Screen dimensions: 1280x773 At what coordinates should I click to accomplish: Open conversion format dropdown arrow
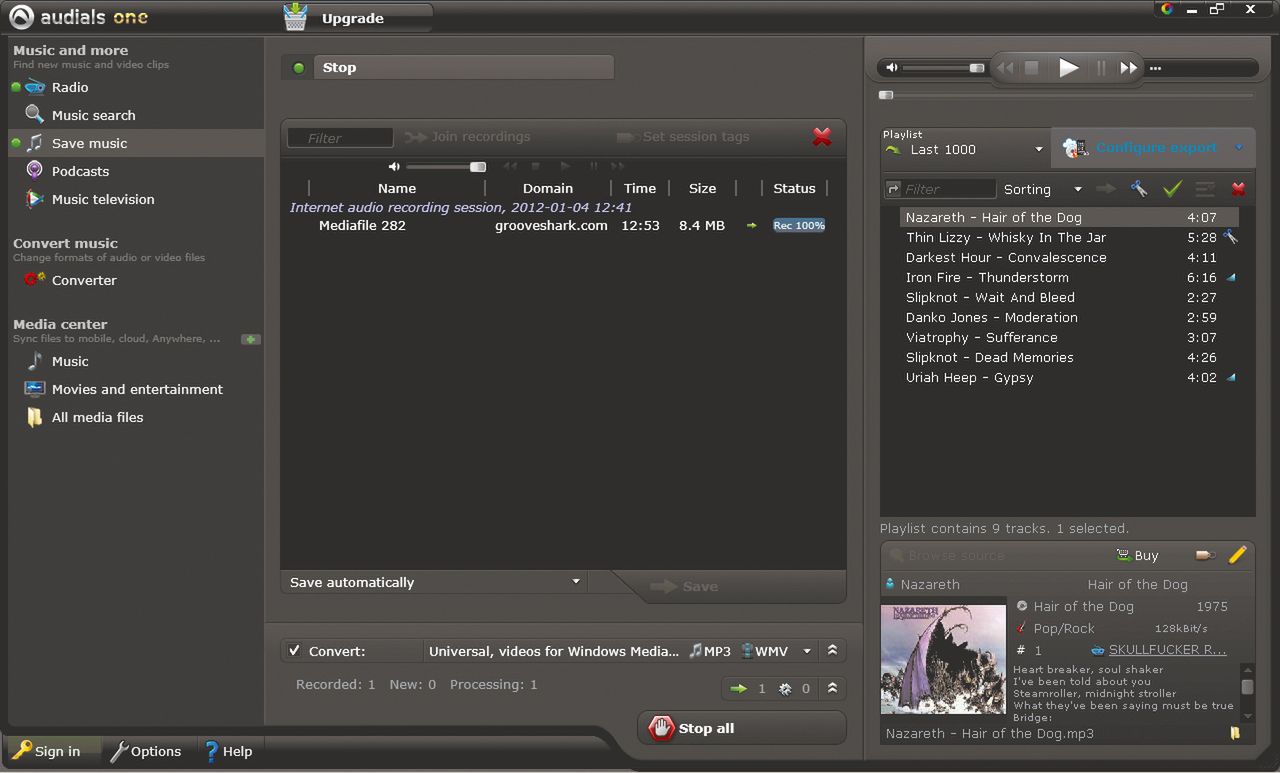(x=807, y=651)
